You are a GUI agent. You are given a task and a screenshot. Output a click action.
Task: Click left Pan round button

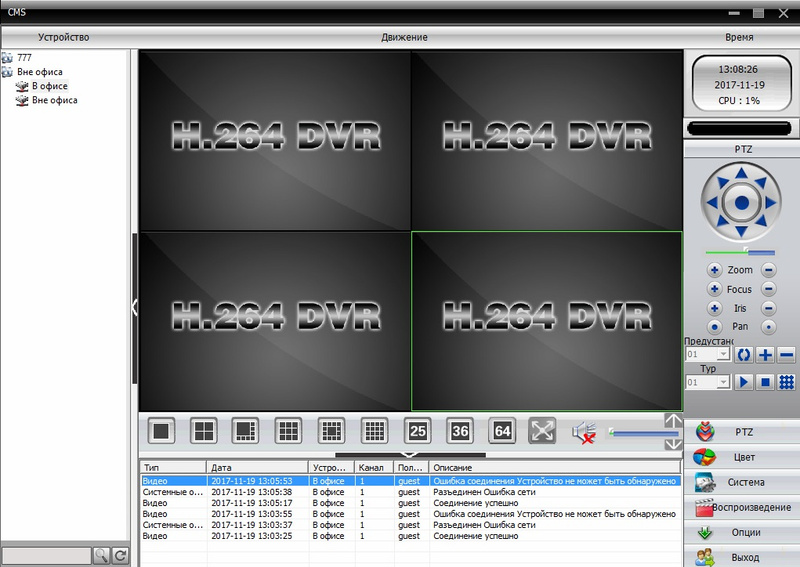[714, 327]
